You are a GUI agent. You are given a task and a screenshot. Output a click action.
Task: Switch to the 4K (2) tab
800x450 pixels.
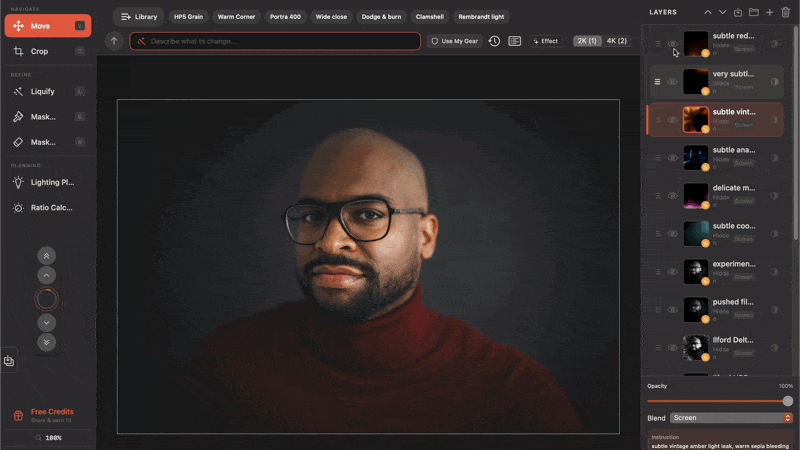pyautogui.click(x=616, y=41)
